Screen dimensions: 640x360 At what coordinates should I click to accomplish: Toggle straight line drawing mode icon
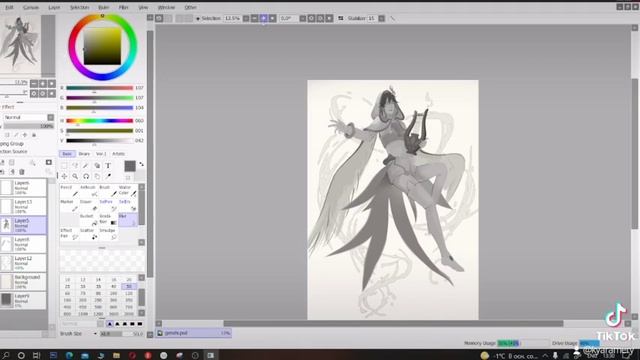click(x=393, y=18)
